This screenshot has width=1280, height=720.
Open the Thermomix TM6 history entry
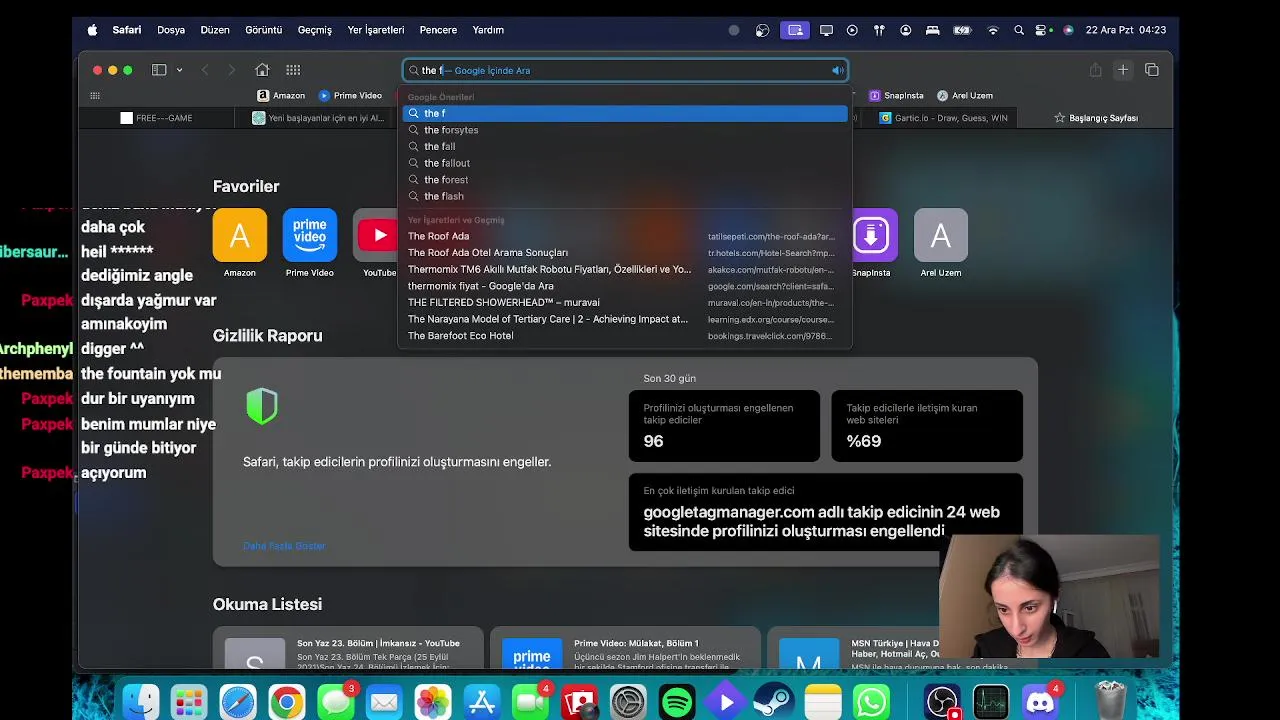tap(625, 269)
